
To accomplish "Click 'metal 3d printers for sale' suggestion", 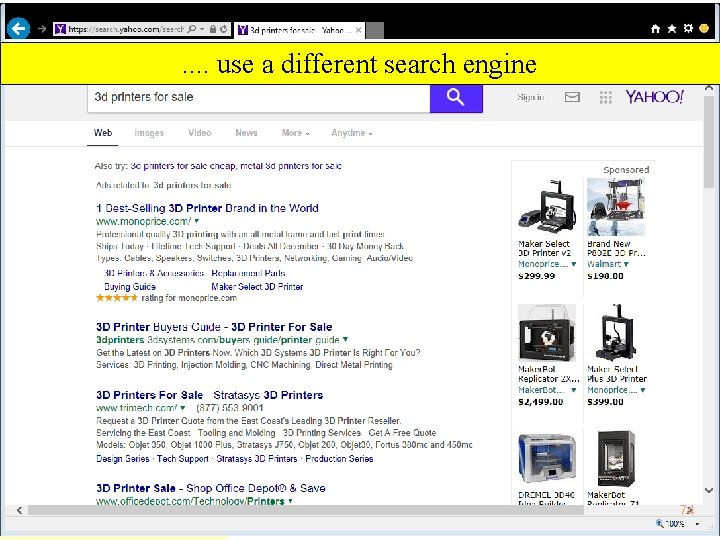I will tap(291, 166).
